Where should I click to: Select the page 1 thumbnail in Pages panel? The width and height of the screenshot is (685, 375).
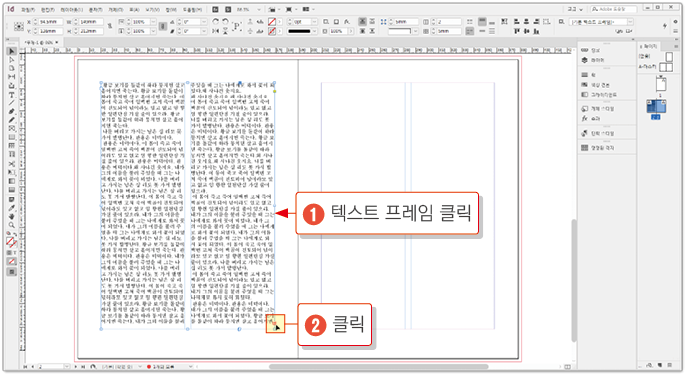click(x=661, y=84)
